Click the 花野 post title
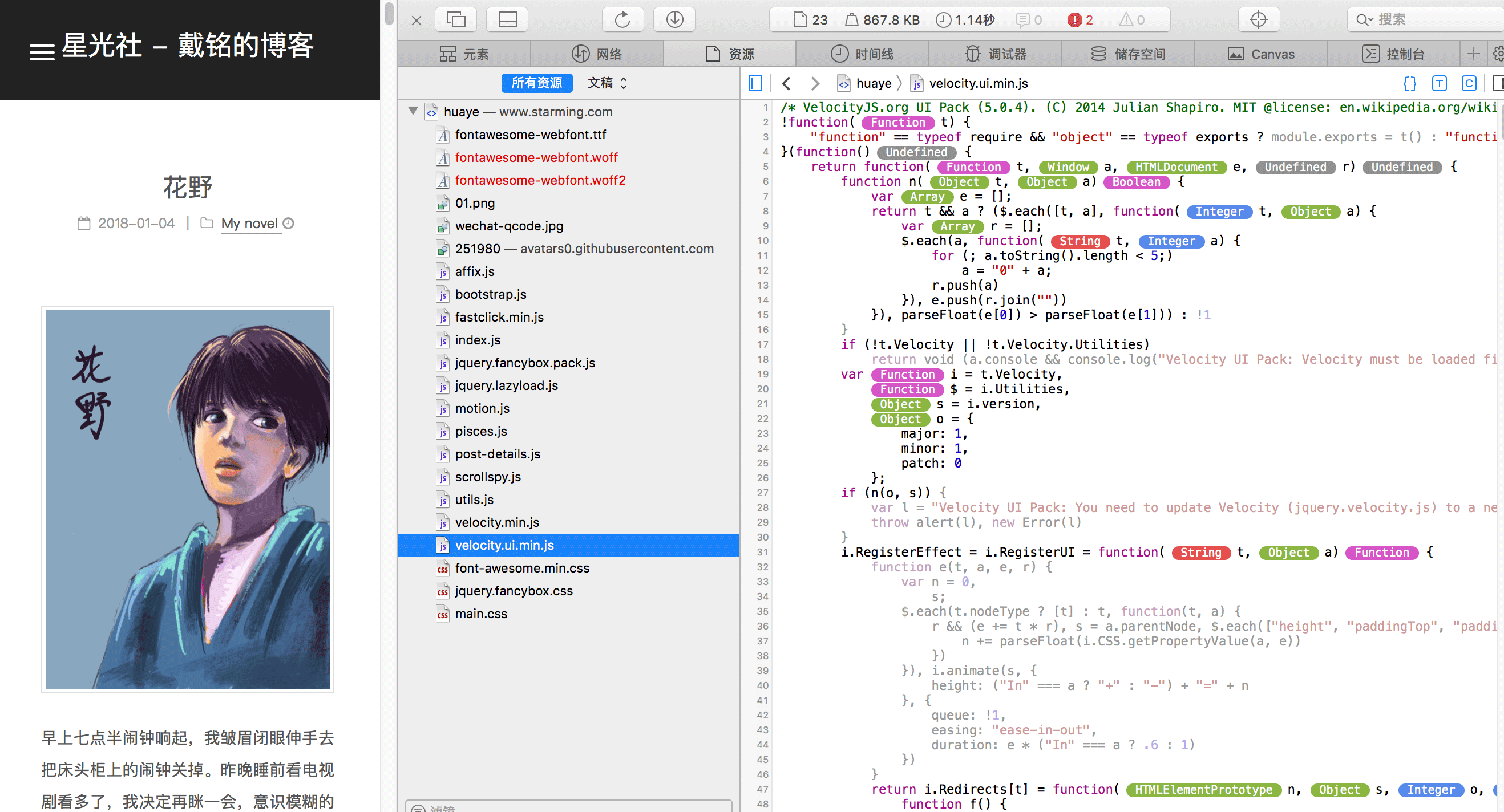The height and width of the screenshot is (812, 1504). point(187,187)
